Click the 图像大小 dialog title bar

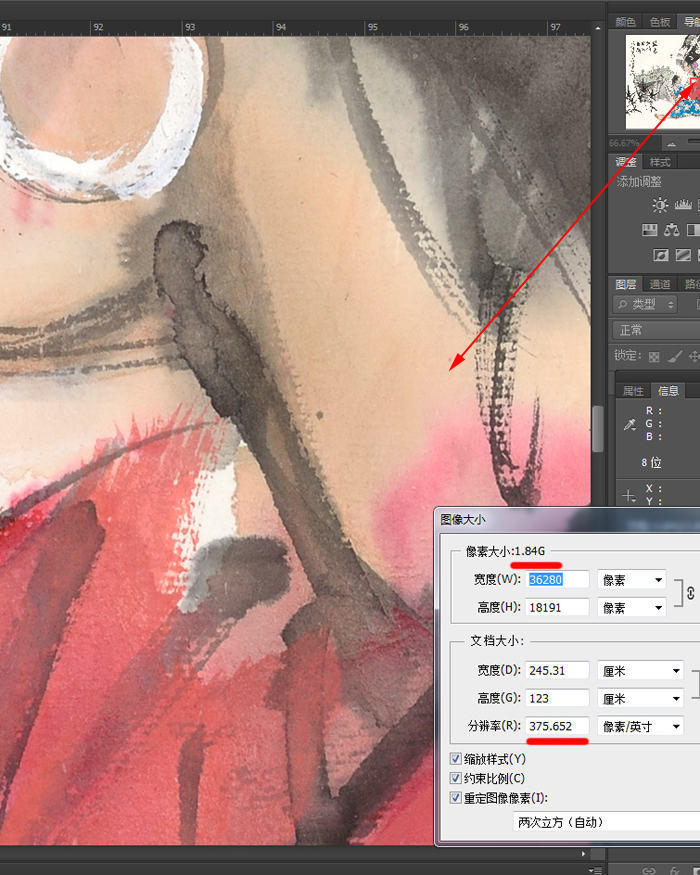click(567, 520)
